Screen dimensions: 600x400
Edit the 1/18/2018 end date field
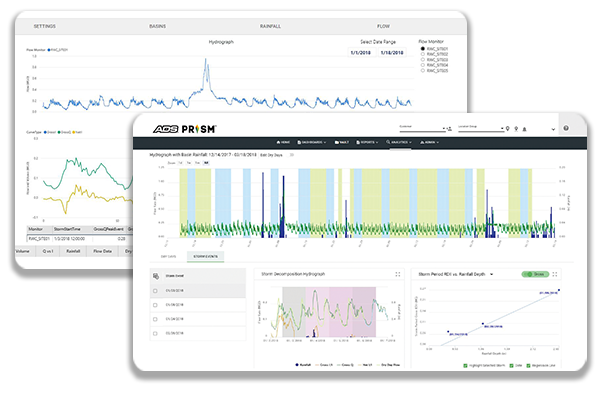(392, 52)
